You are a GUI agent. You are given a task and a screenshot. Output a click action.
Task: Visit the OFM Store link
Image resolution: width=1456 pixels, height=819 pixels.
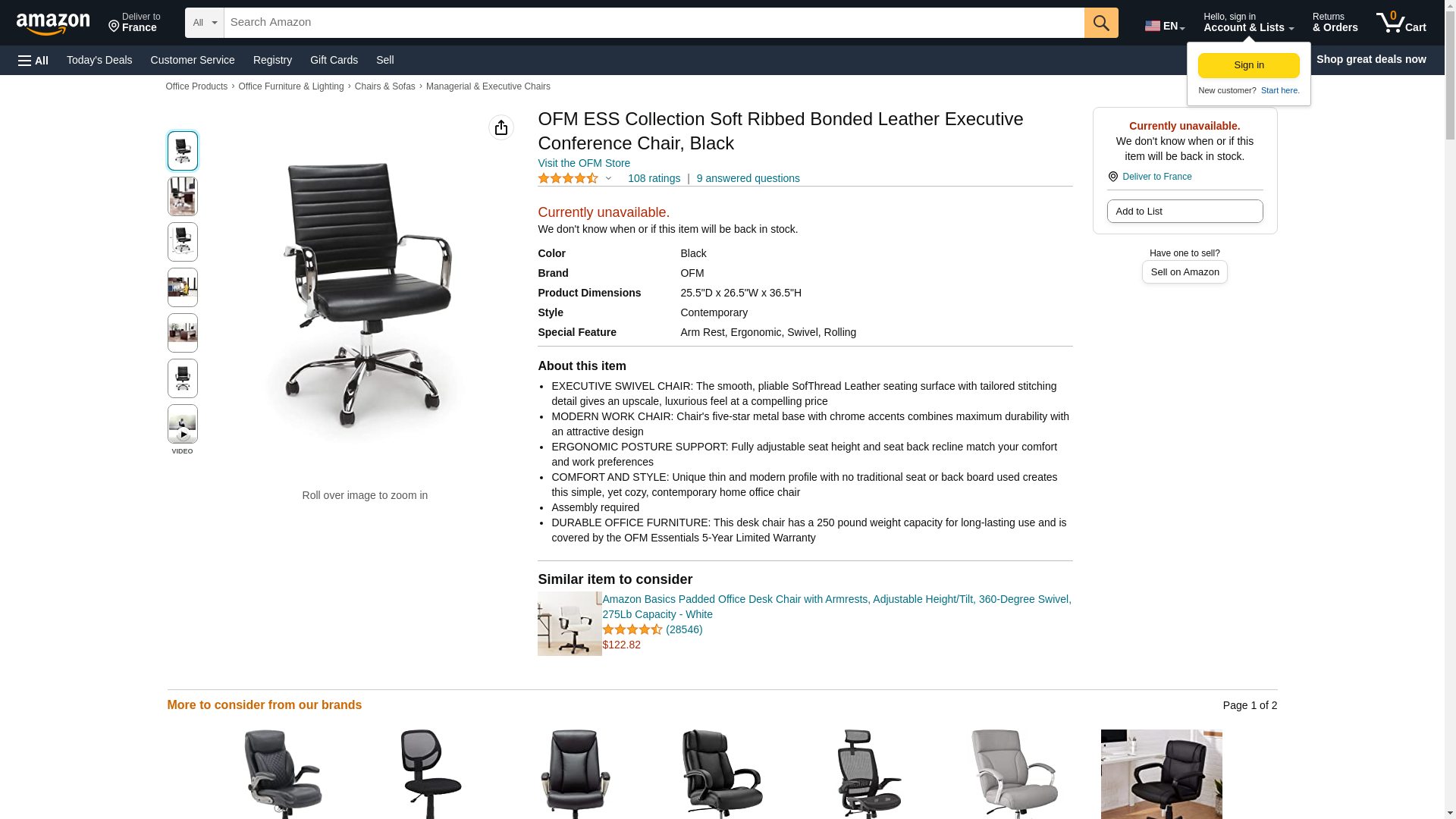[584, 163]
